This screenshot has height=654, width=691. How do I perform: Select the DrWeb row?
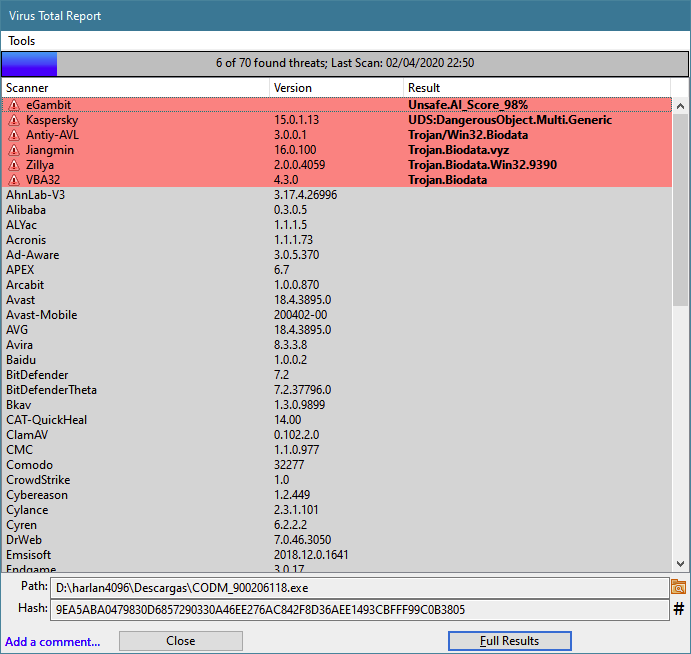[337, 539]
